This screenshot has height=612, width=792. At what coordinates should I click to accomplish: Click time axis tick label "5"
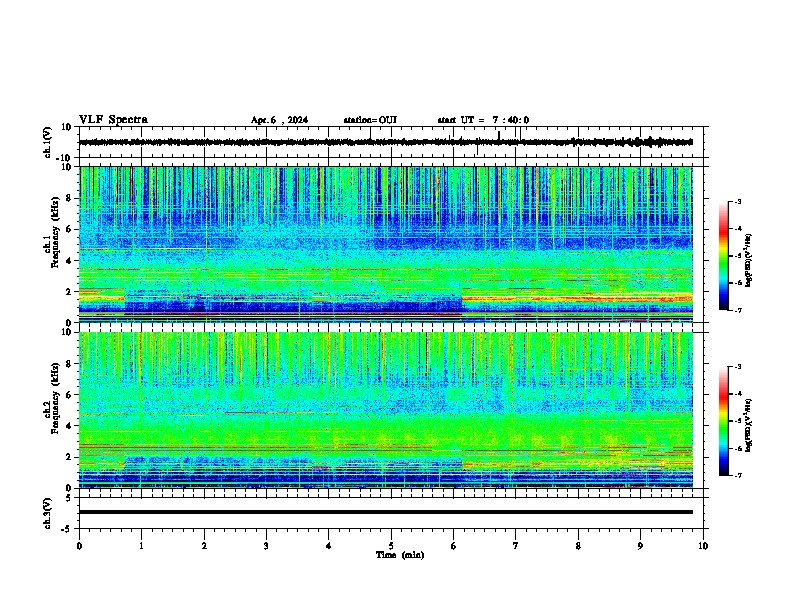pos(391,546)
